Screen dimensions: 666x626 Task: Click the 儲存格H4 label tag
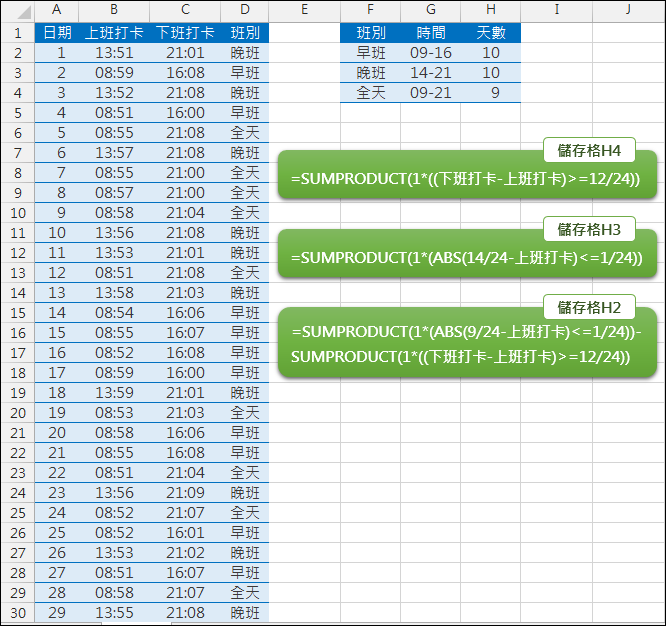pyautogui.click(x=589, y=150)
